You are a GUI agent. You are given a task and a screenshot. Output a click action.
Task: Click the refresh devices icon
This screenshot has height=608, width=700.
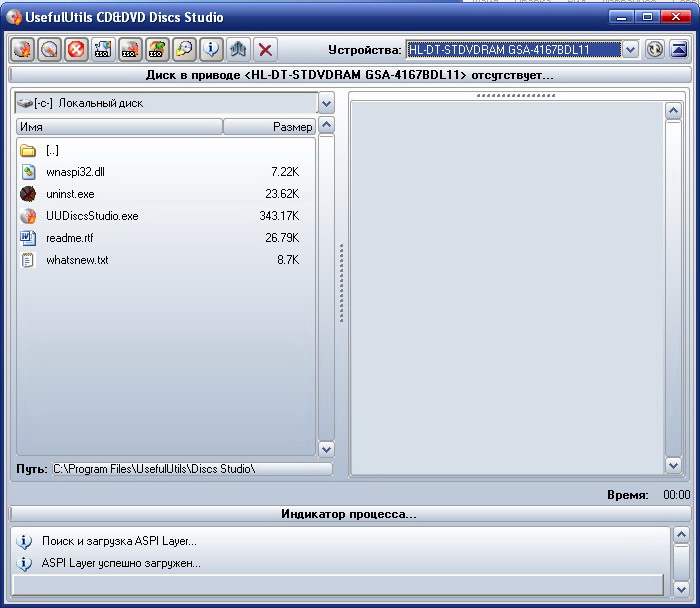point(654,50)
